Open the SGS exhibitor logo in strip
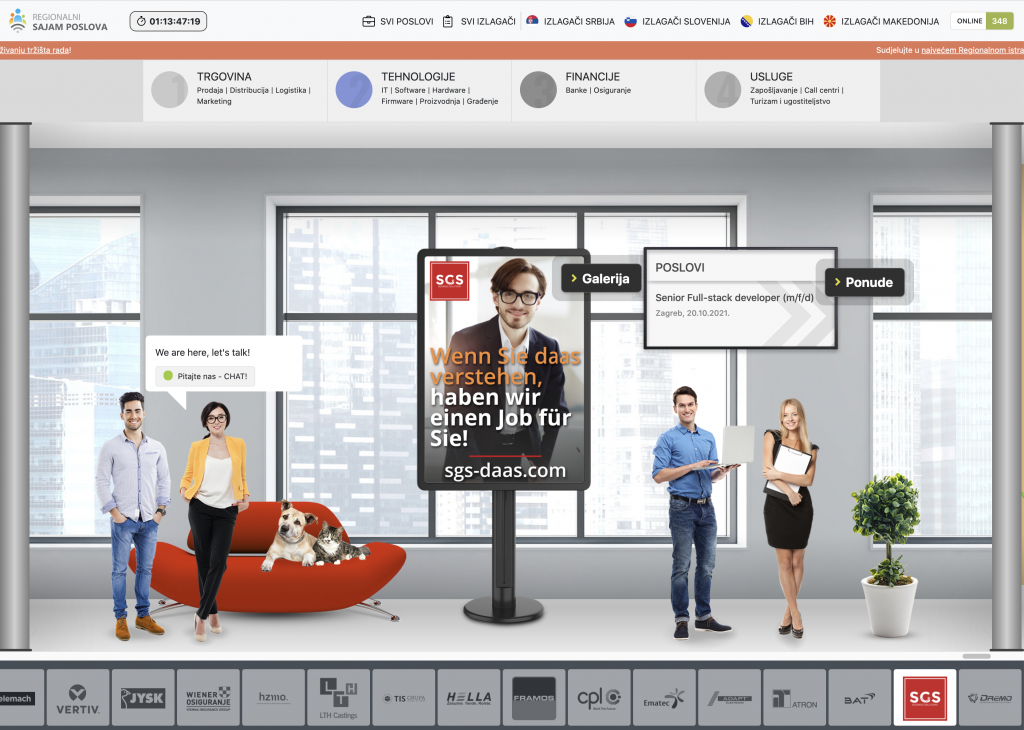The height and width of the screenshot is (730, 1024). coord(925,697)
